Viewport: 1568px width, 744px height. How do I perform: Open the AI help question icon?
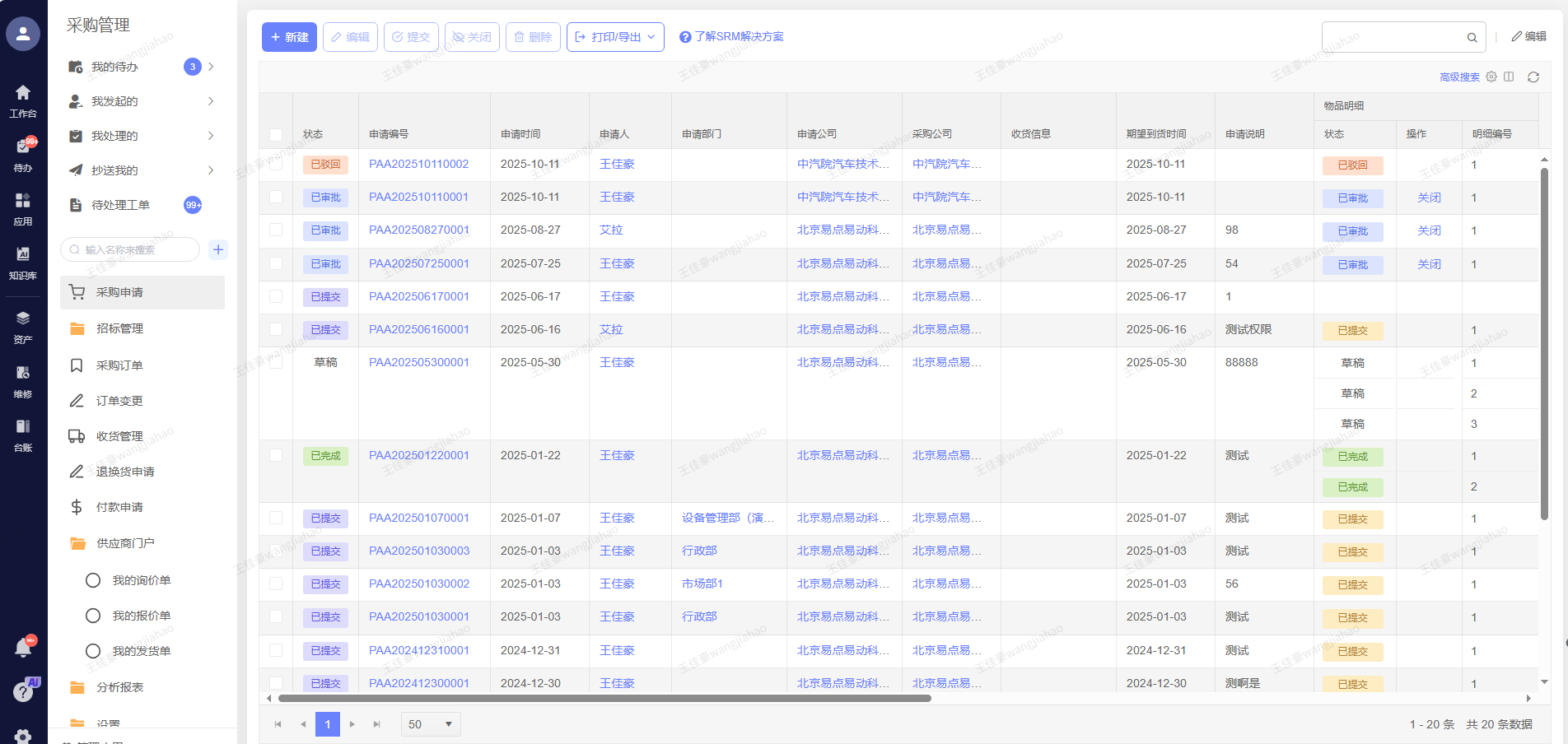coord(23,691)
